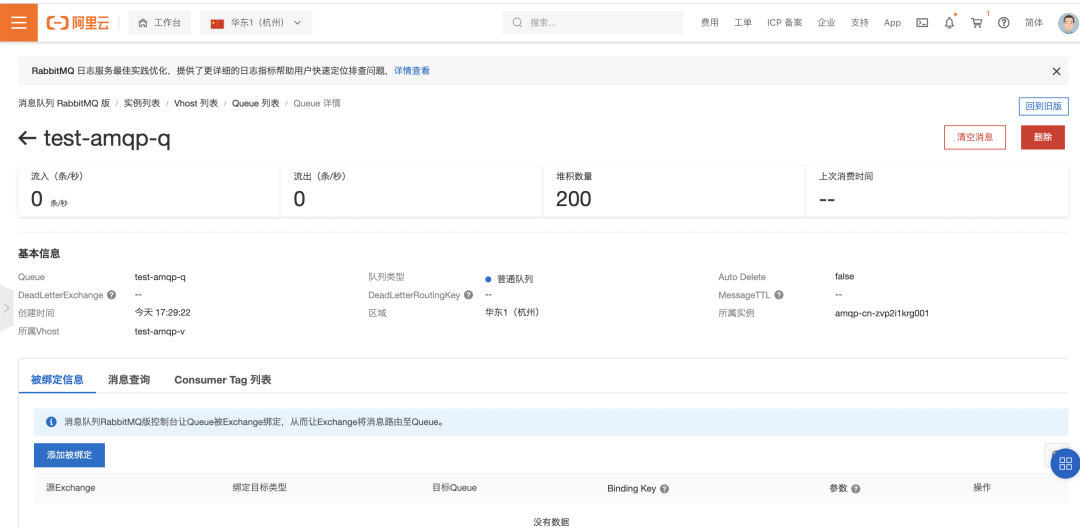Click the Alibaba Cloud logo
This screenshot has width=1080, height=527.
coord(78,23)
